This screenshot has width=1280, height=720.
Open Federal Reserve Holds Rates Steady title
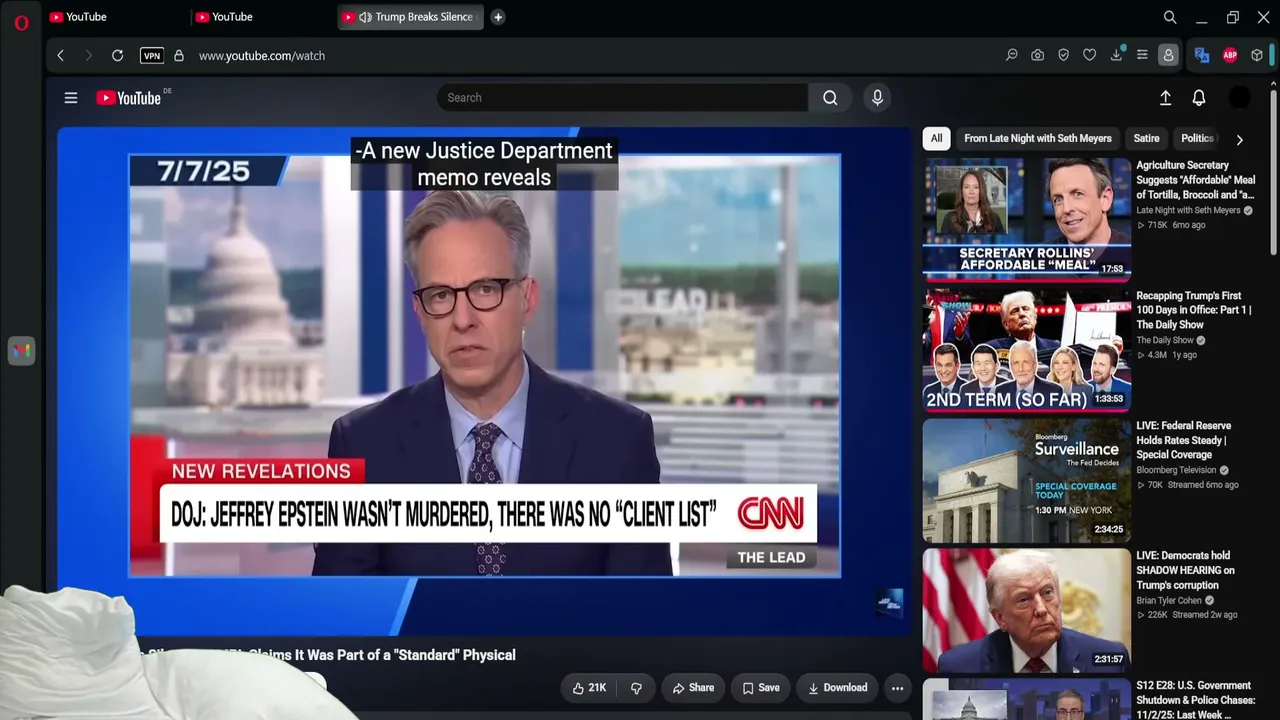click(1183, 440)
